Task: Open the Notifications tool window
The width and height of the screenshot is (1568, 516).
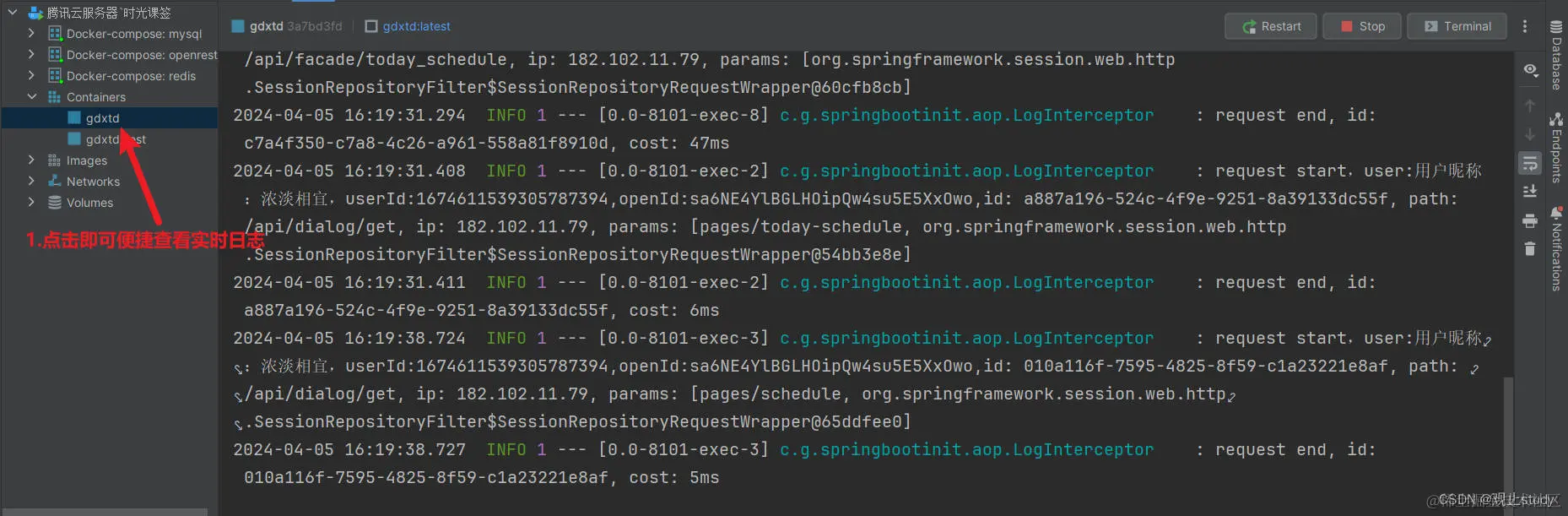Action: coord(1556,249)
